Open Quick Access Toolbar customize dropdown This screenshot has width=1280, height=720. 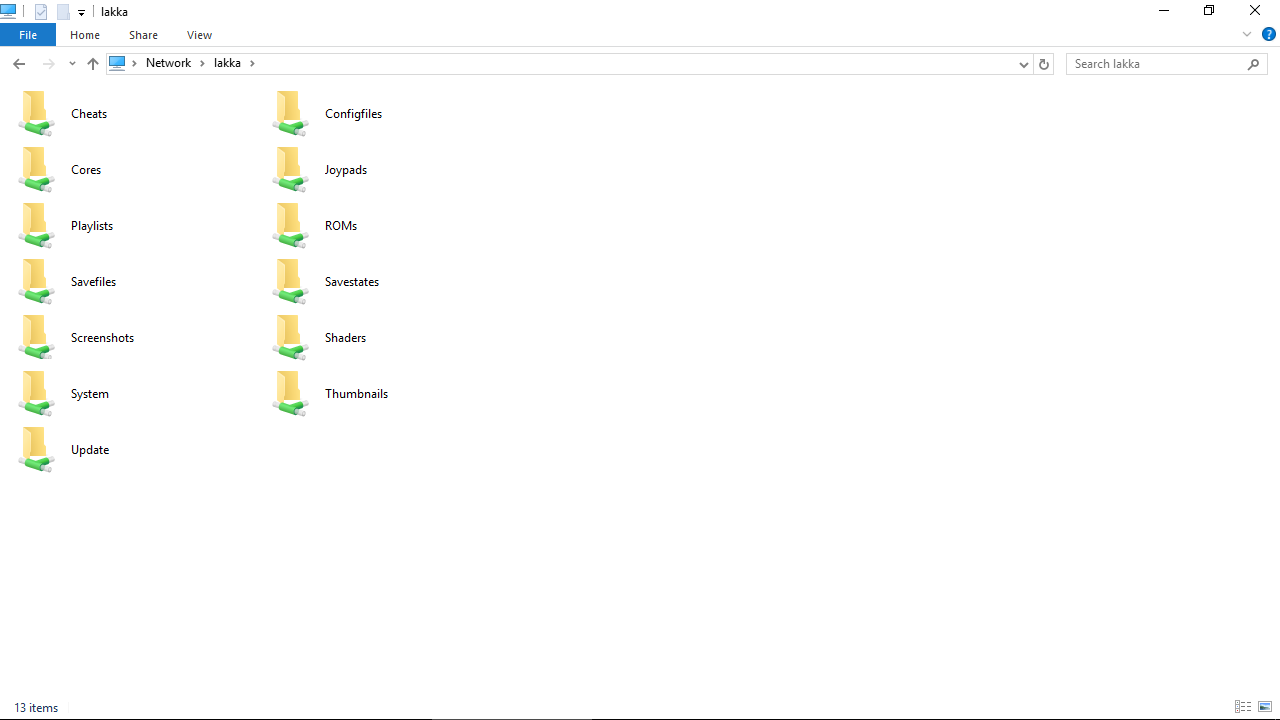(x=82, y=13)
